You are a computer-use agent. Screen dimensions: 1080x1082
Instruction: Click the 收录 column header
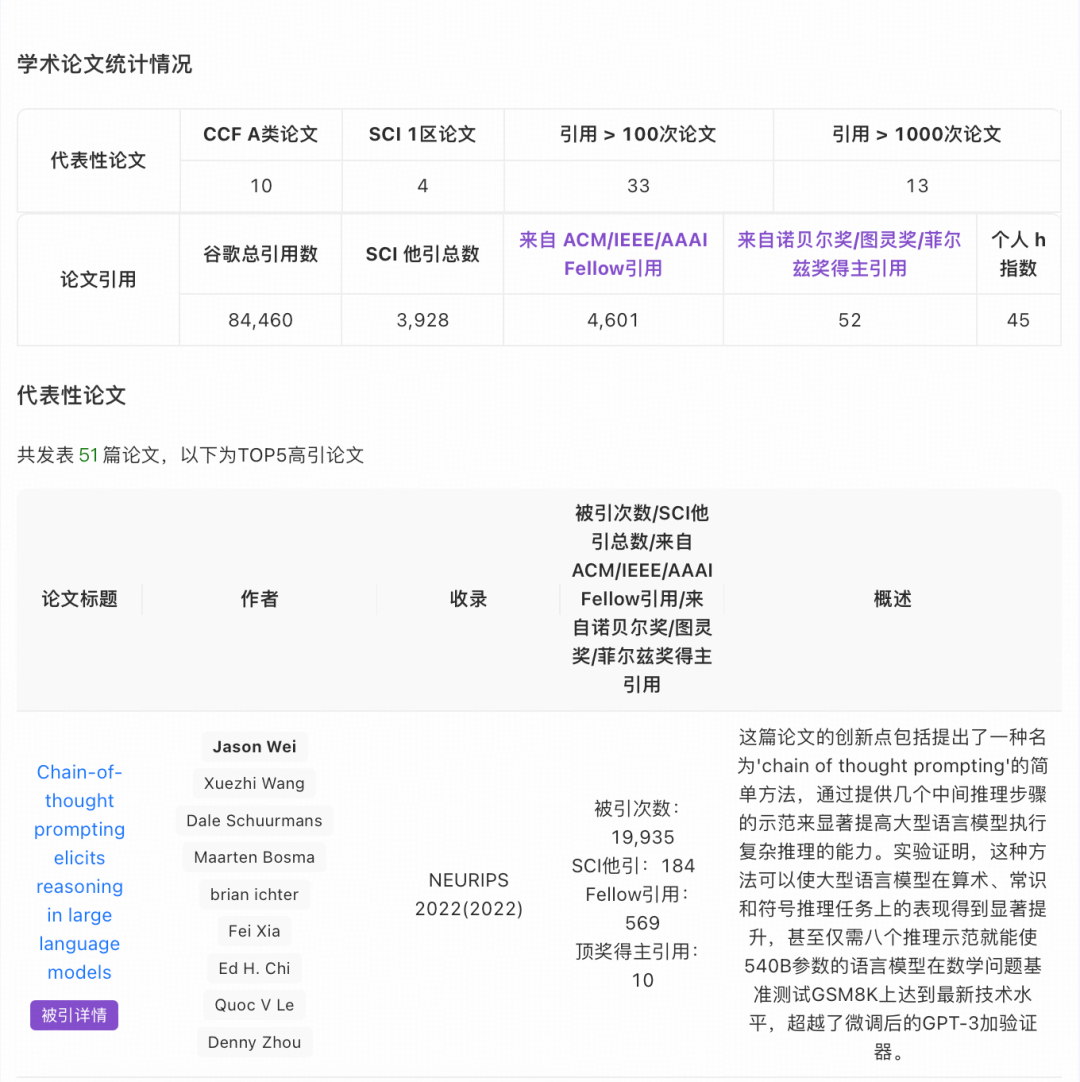point(468,599)
